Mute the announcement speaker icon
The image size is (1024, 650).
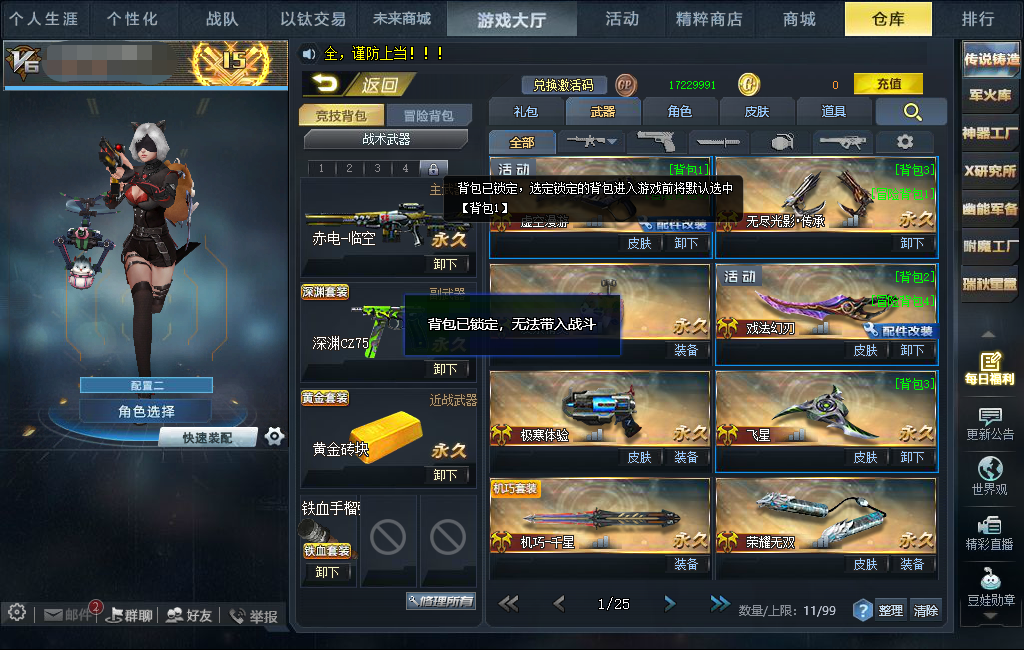309,54
